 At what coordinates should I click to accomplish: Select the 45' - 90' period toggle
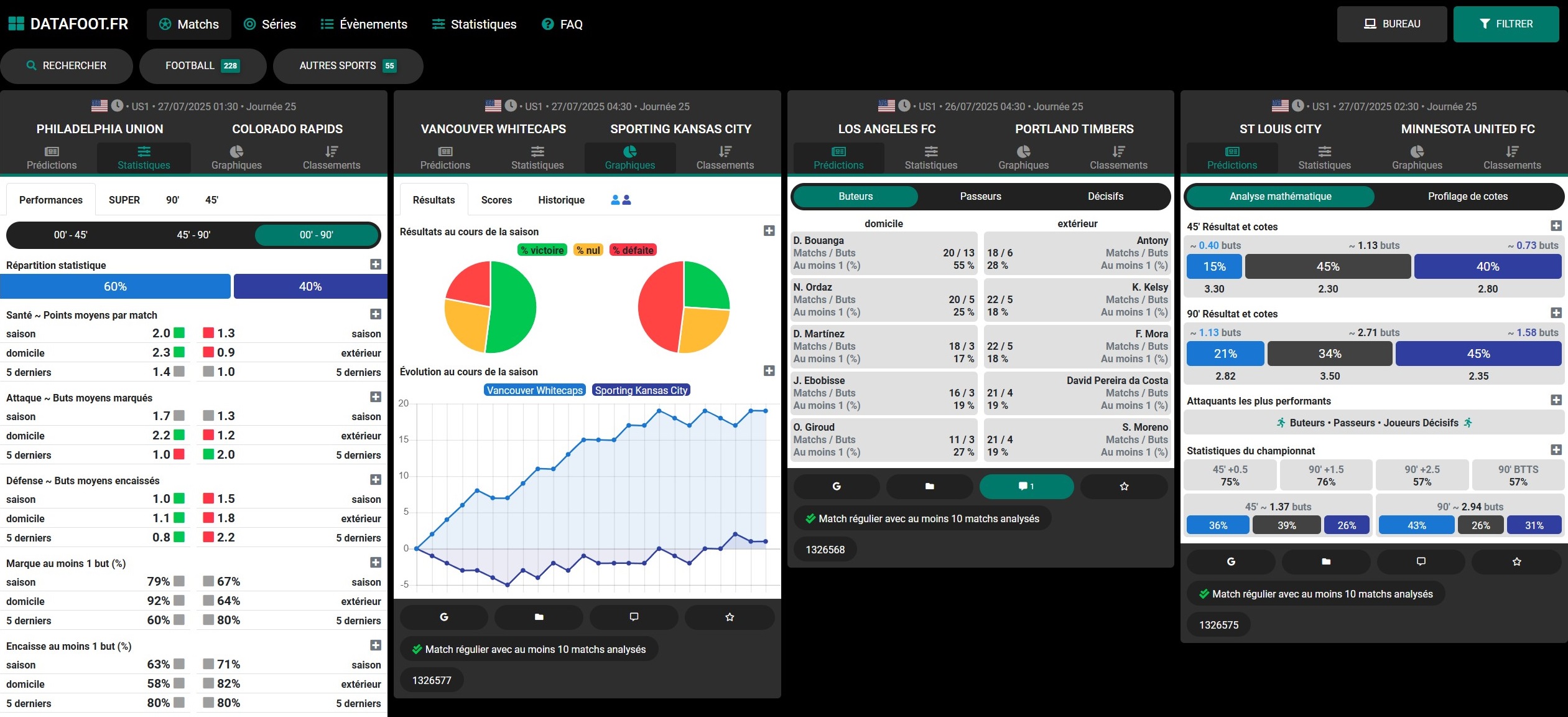pos(193,235)
